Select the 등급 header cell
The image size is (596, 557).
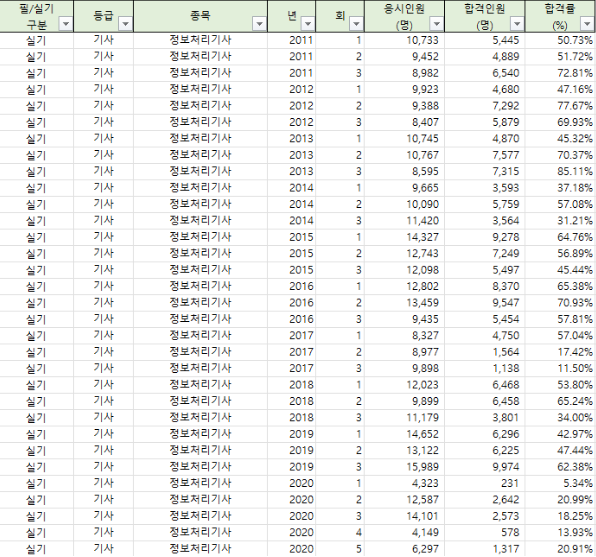(103, 16)
